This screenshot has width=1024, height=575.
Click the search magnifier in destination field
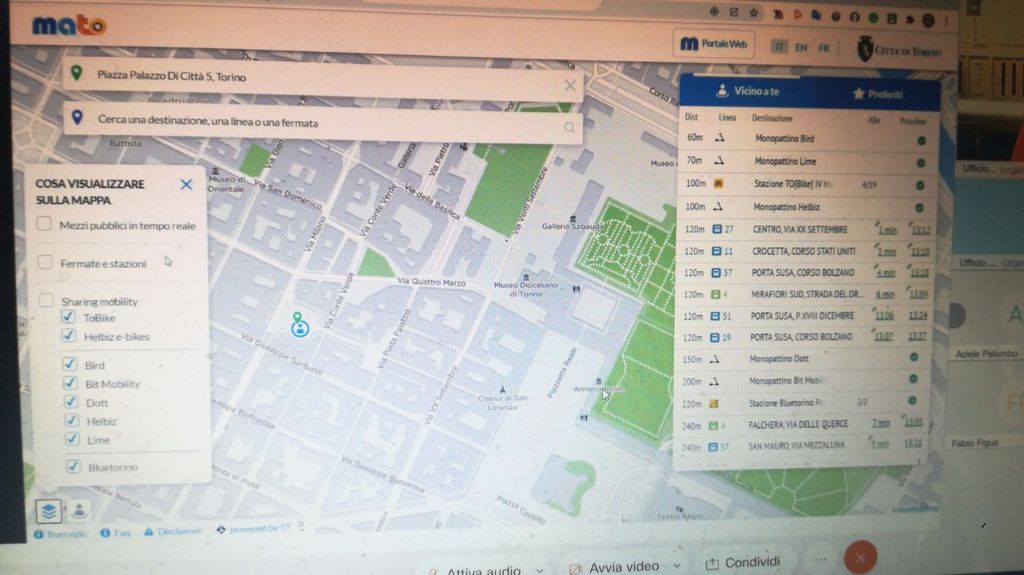click(570, 127)
